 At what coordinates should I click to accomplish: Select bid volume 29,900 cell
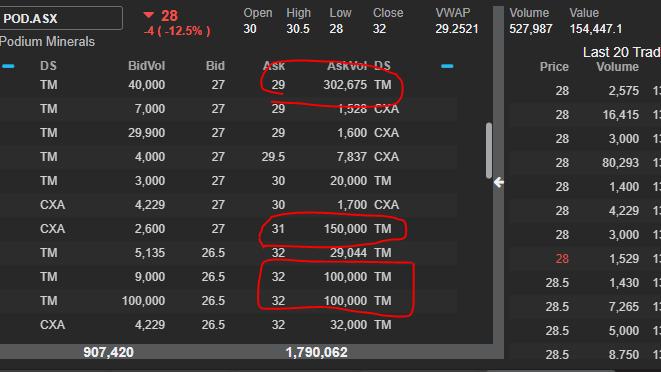coord(146,133)
